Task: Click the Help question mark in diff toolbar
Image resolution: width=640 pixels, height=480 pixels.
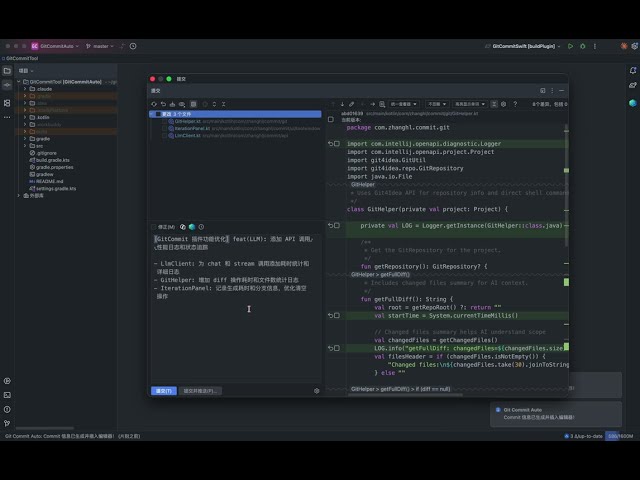Action: 515,104
